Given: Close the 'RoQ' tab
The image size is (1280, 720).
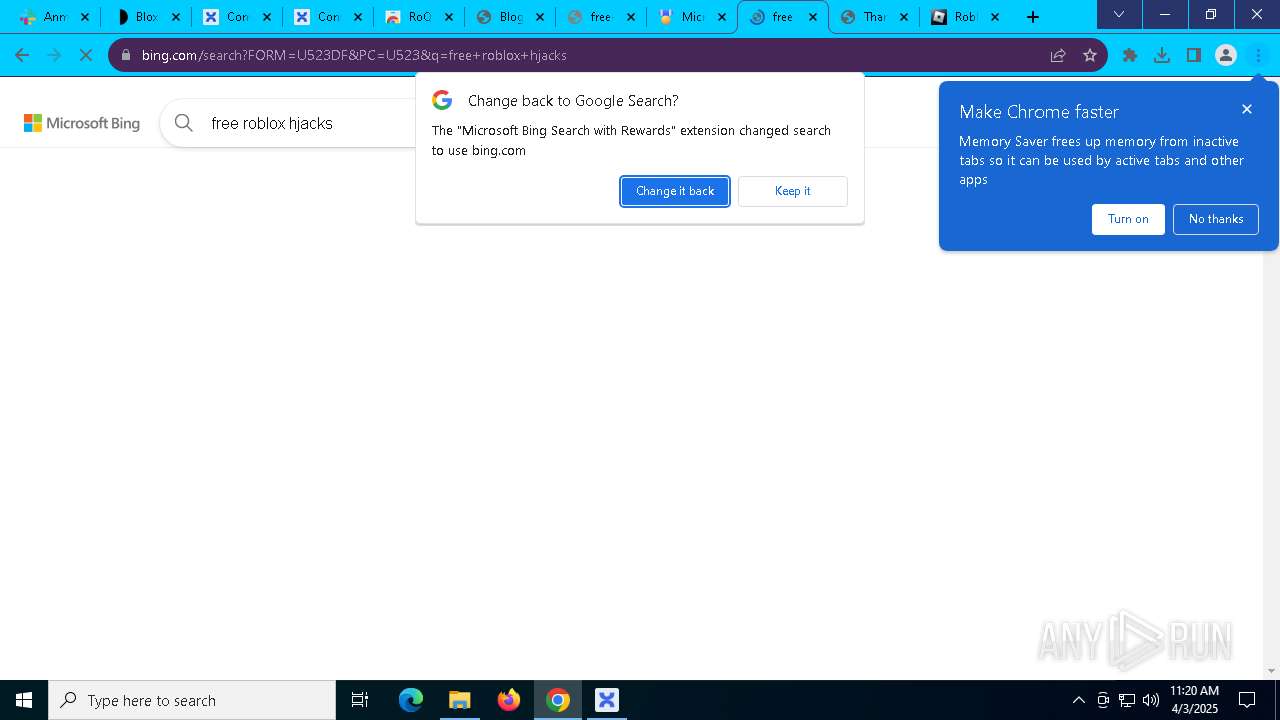Looking at the screenshot, I should click(448, 16).
